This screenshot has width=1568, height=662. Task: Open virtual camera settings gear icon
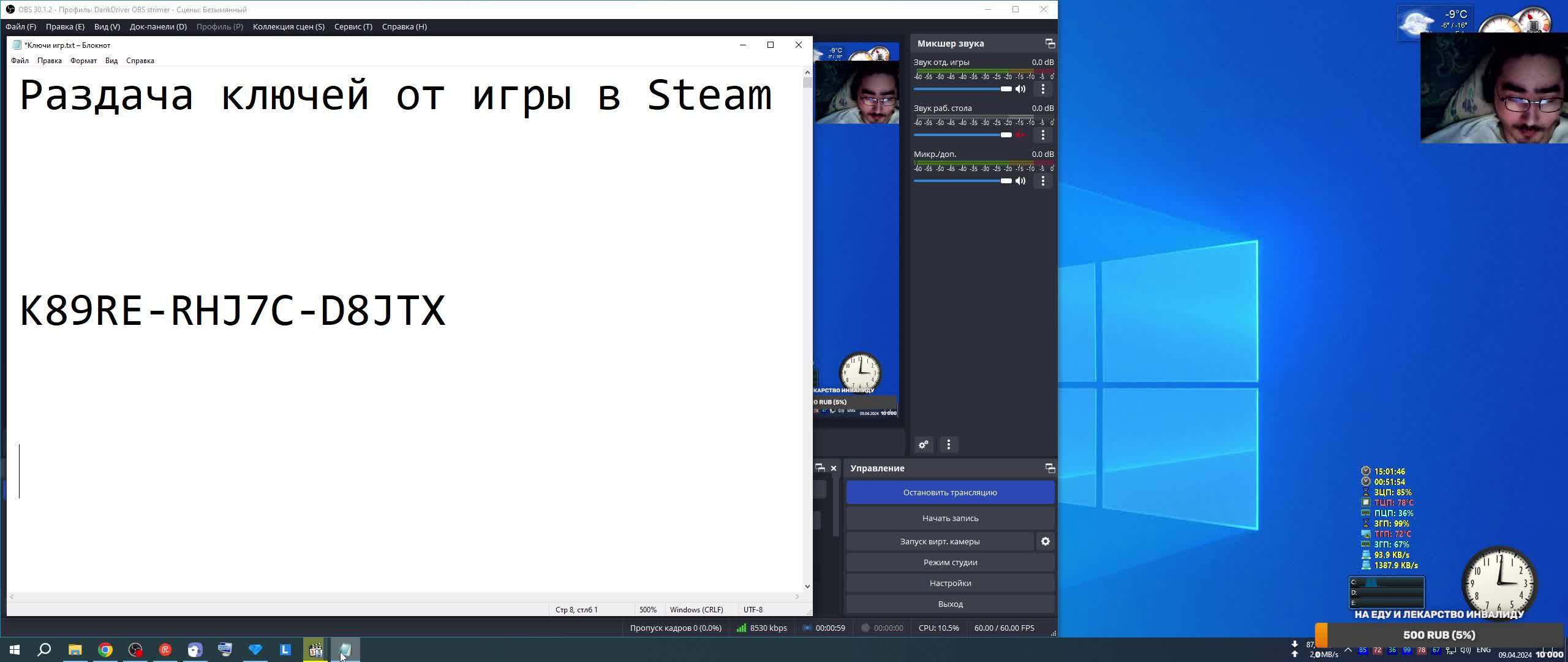[x=1046, y=541]
